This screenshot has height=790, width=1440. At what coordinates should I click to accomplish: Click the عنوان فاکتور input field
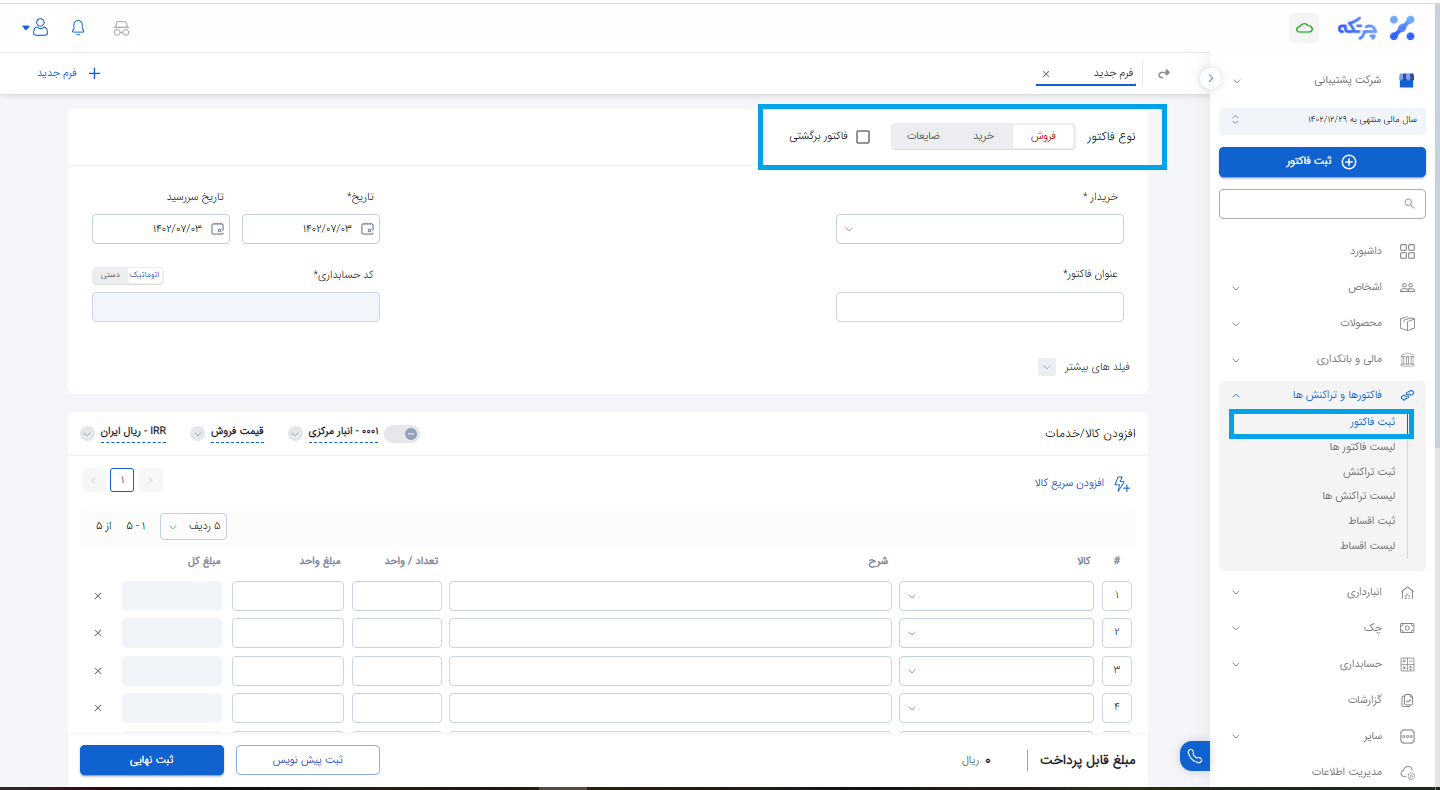coord(979,307)
